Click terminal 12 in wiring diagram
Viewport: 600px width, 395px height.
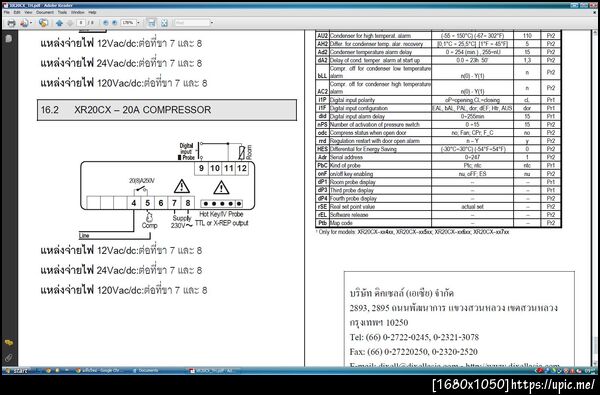click(x=241, y=168)
